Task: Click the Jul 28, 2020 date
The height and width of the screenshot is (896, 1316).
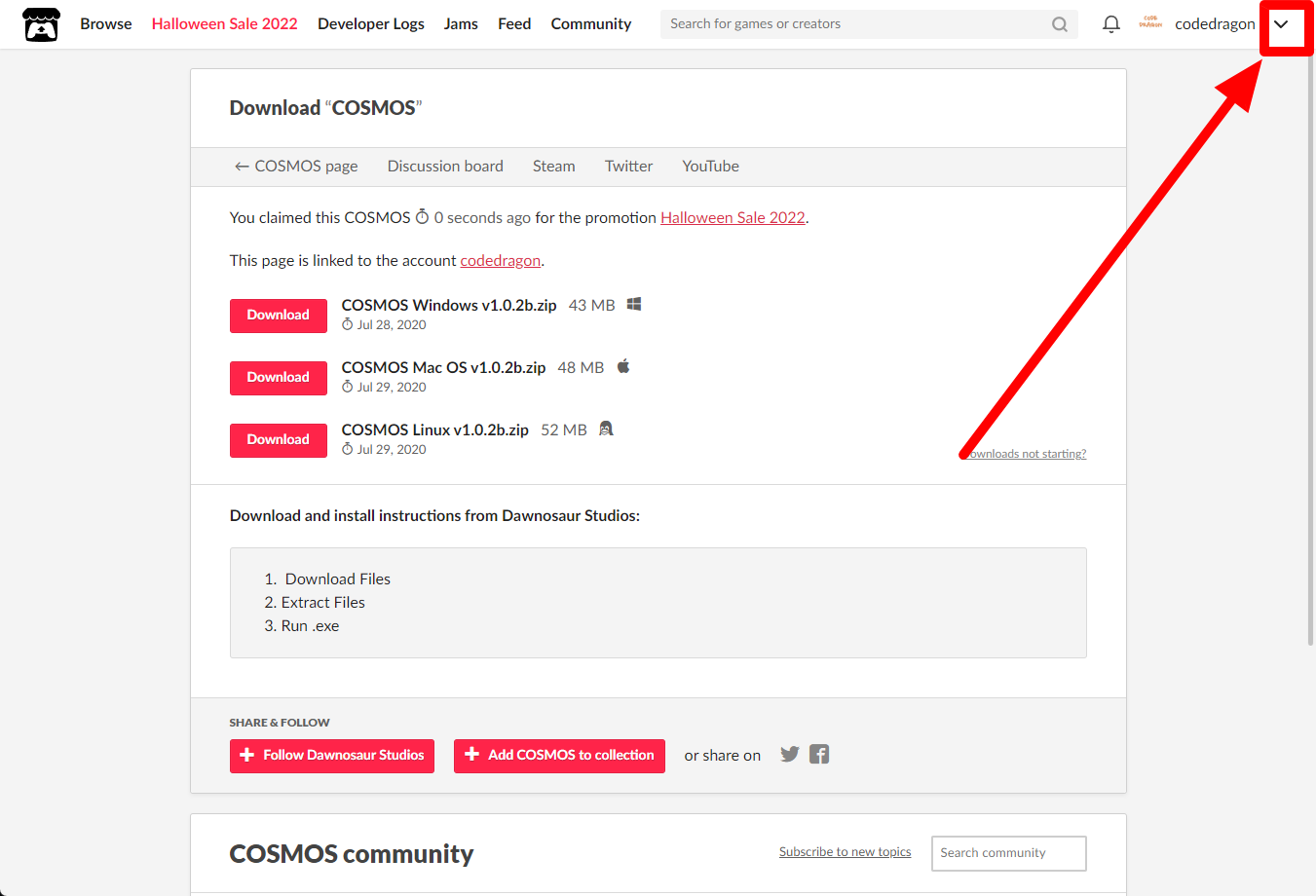Action: tap(392, 325)
